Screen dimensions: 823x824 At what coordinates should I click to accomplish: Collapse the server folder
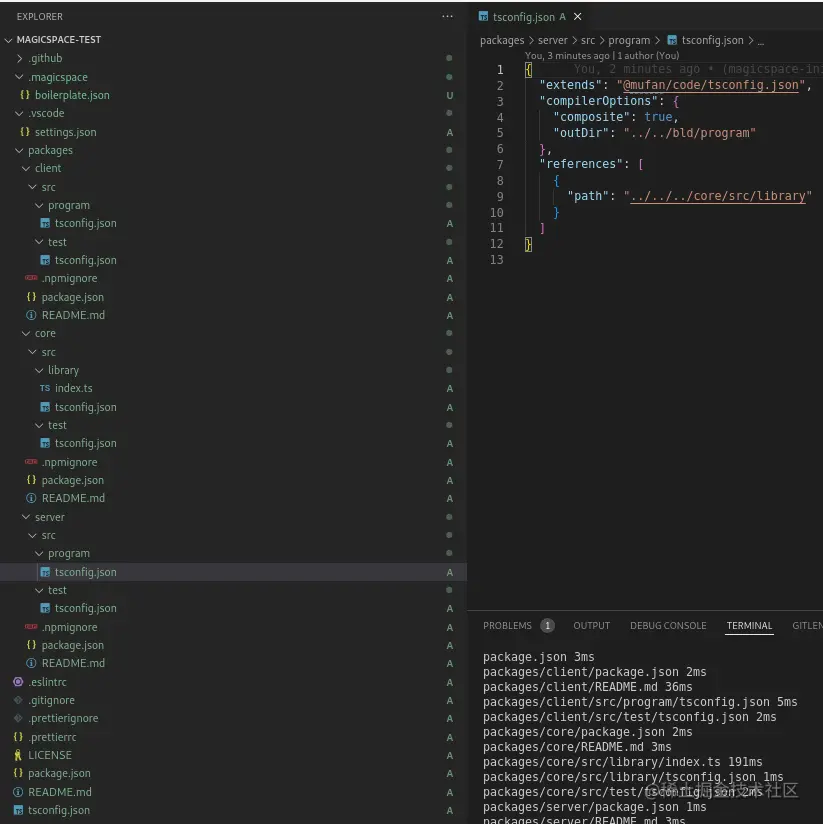26,517
